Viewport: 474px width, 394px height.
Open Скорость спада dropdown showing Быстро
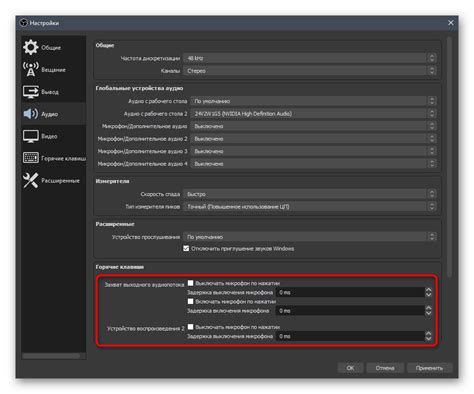[310, 194]
